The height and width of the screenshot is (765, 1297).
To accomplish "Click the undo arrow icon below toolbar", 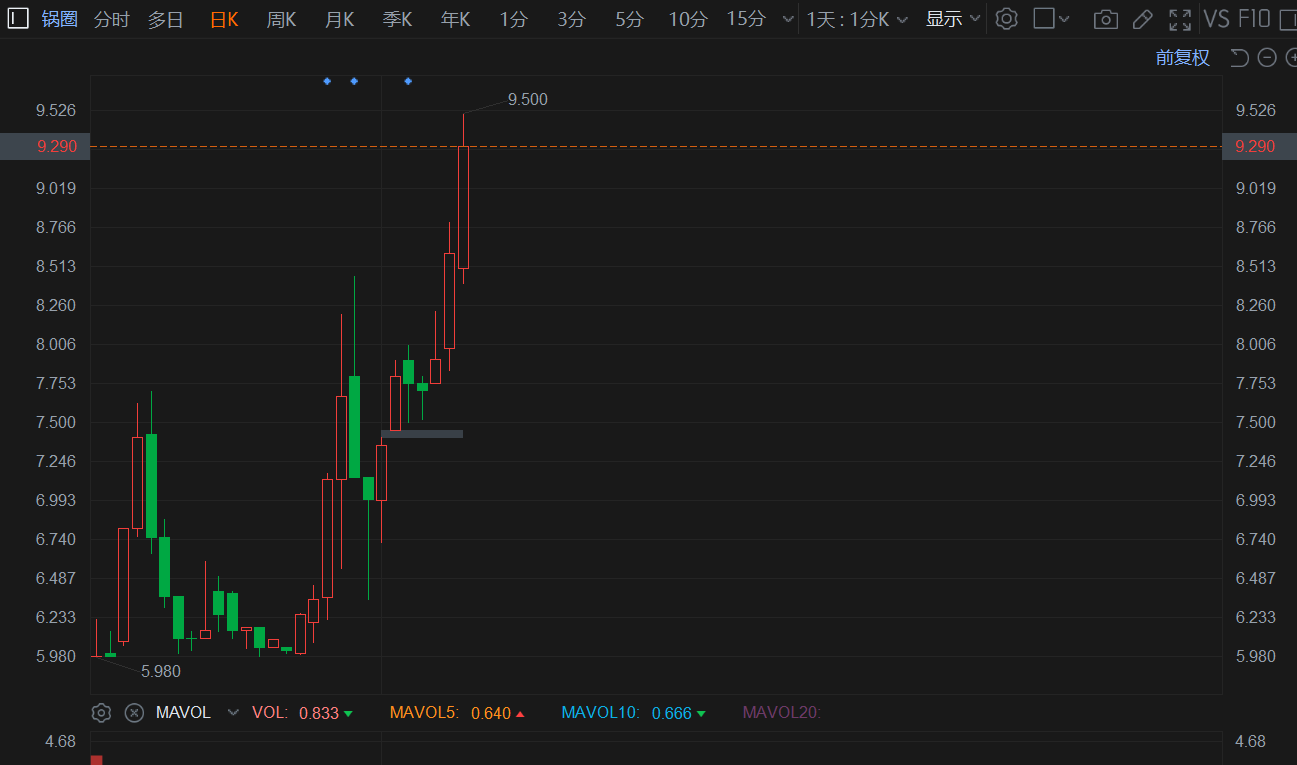I will (1239, 58).
